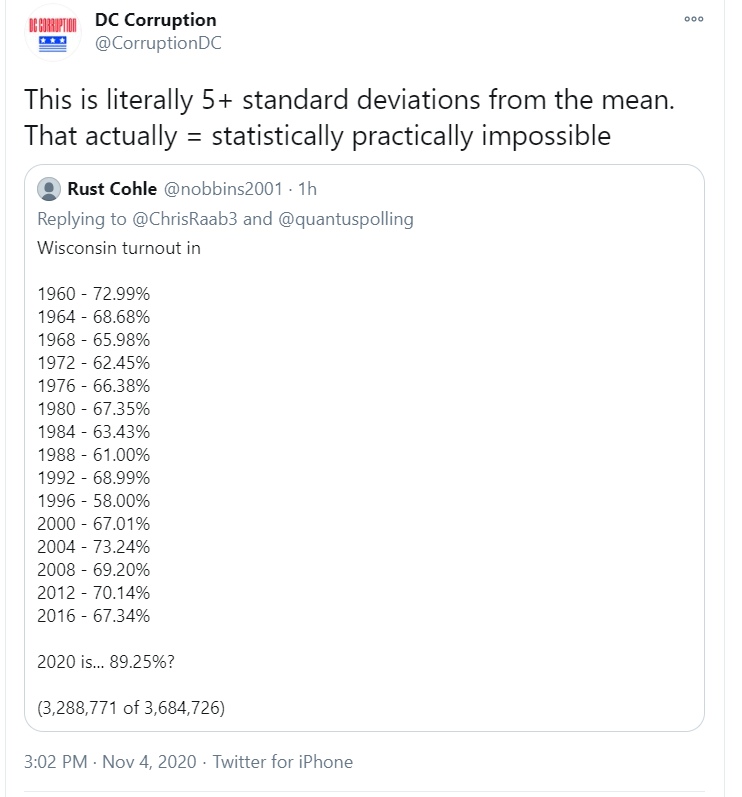742x797 pixels.
Task: Click the 'Replying to' label in the quoted tweet
Action: coord(82,219)
